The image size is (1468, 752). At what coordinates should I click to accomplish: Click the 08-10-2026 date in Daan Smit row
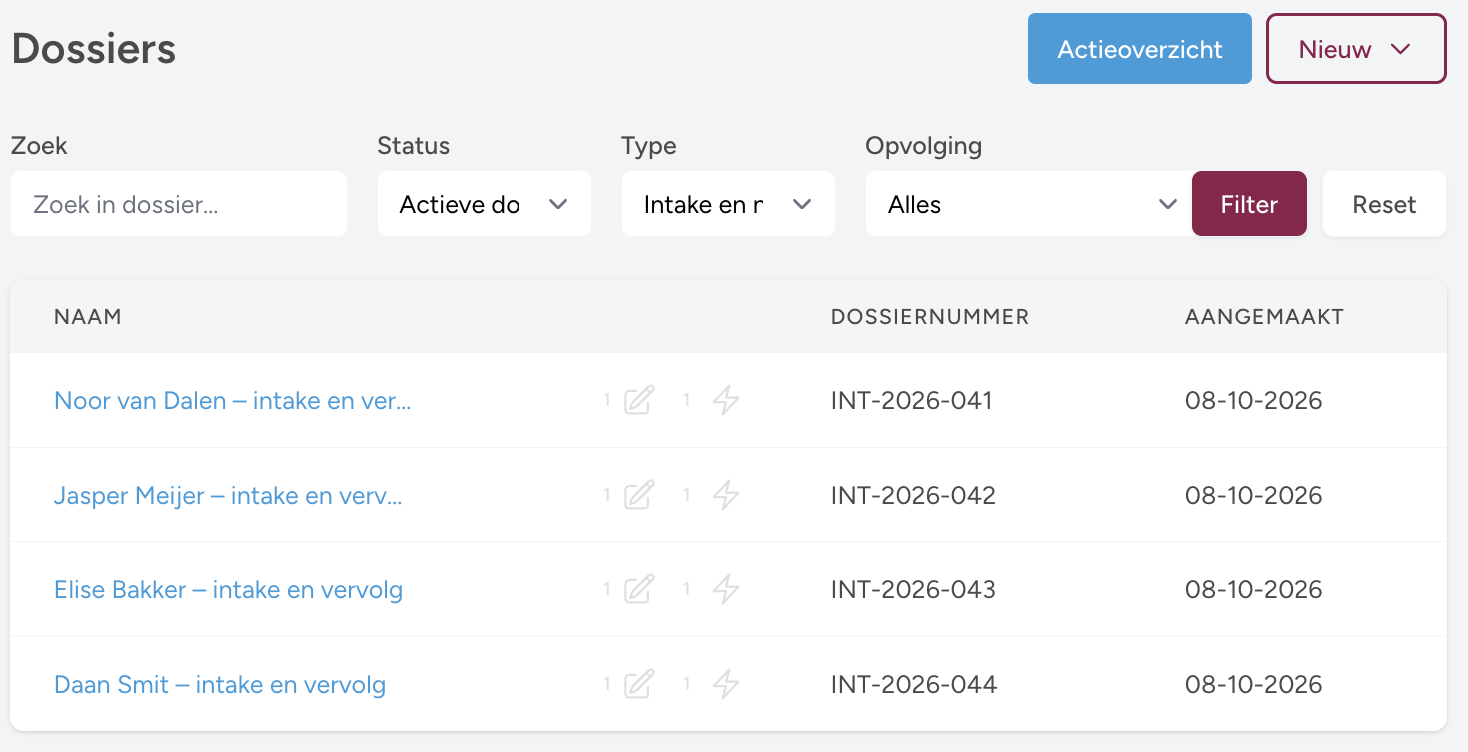pyautogui.click(x=1254, y=684)
